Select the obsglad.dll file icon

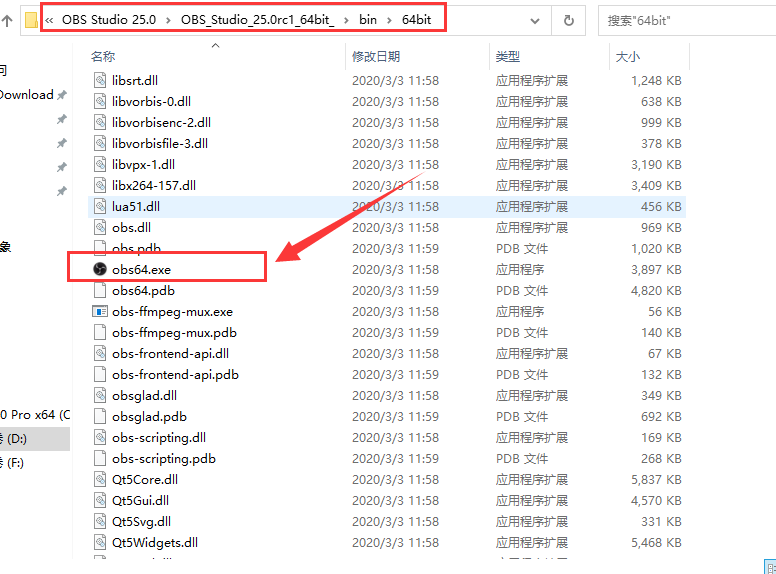[100, 395]
